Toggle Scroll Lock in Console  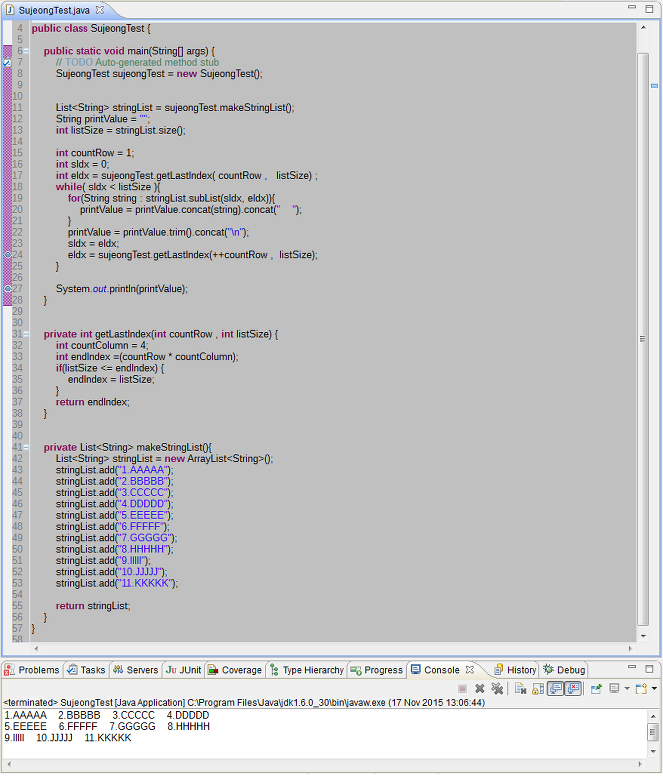(x=538, y=688)
